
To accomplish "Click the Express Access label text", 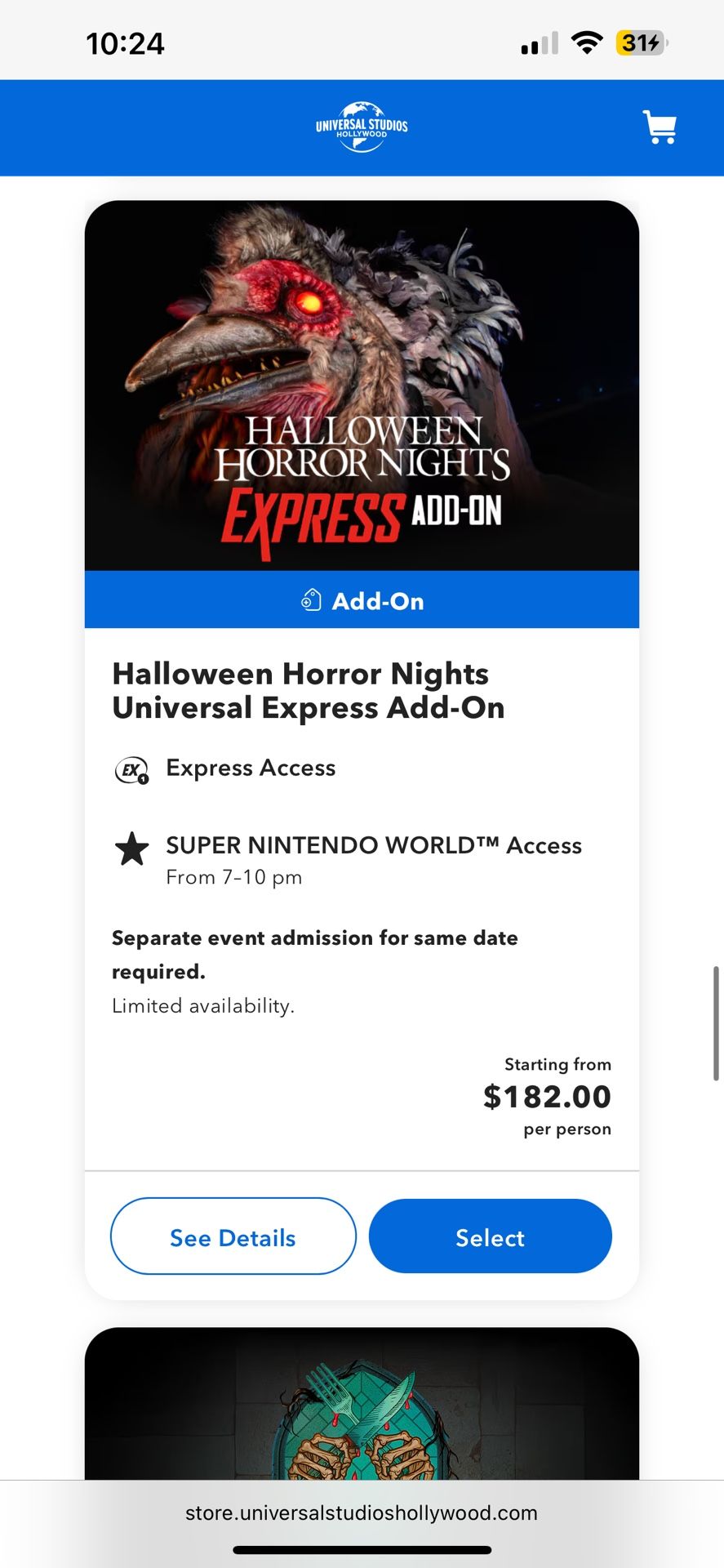I will click(251, 768).
